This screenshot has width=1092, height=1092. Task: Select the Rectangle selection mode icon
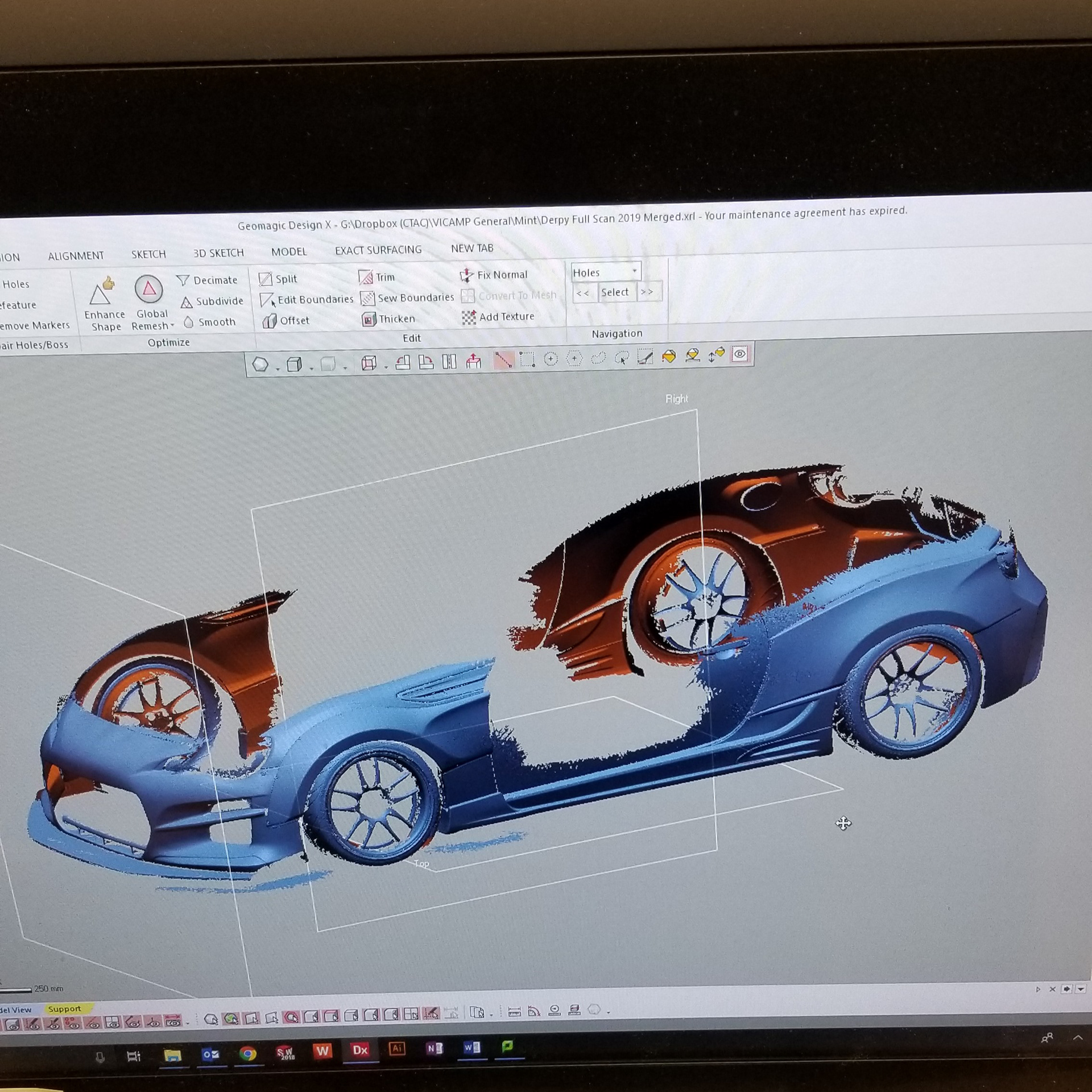[527, 359]
